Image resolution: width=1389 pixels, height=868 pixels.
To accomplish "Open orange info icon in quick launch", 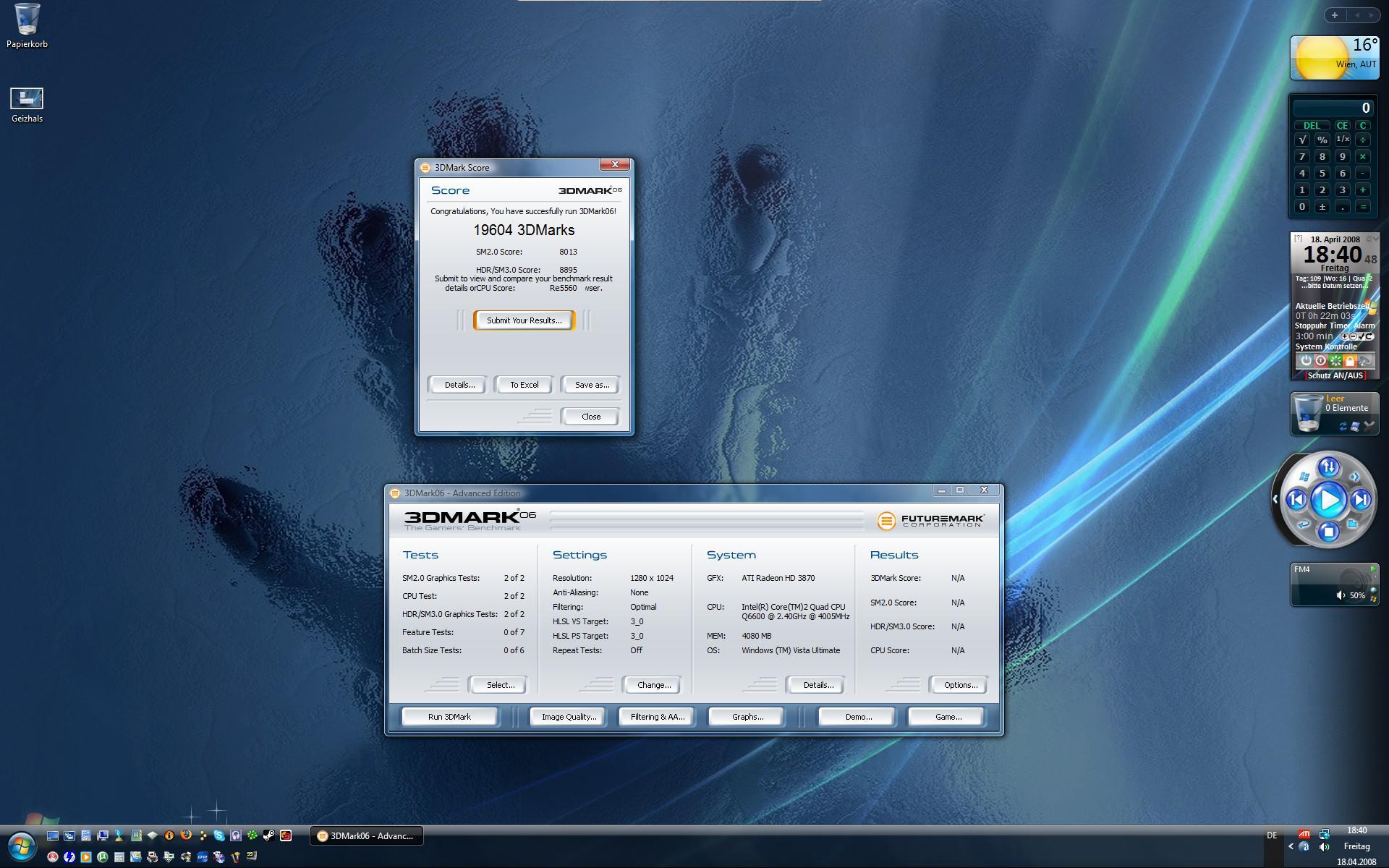I will coord(169,835).
